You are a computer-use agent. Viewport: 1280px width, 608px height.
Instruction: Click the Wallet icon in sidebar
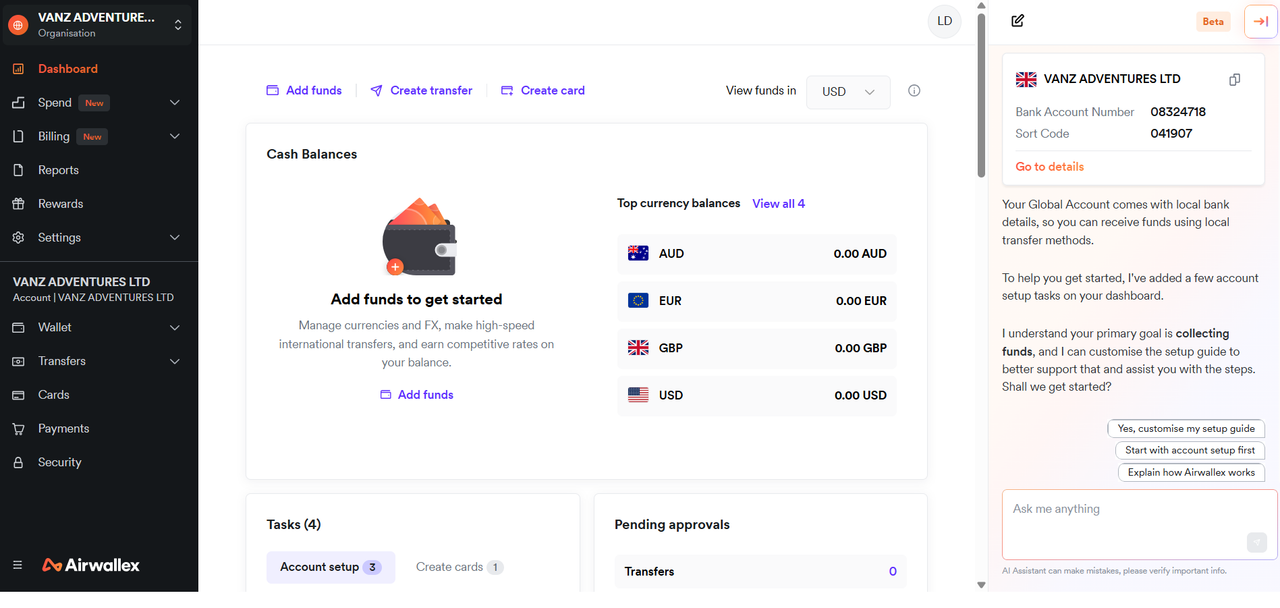18,327
